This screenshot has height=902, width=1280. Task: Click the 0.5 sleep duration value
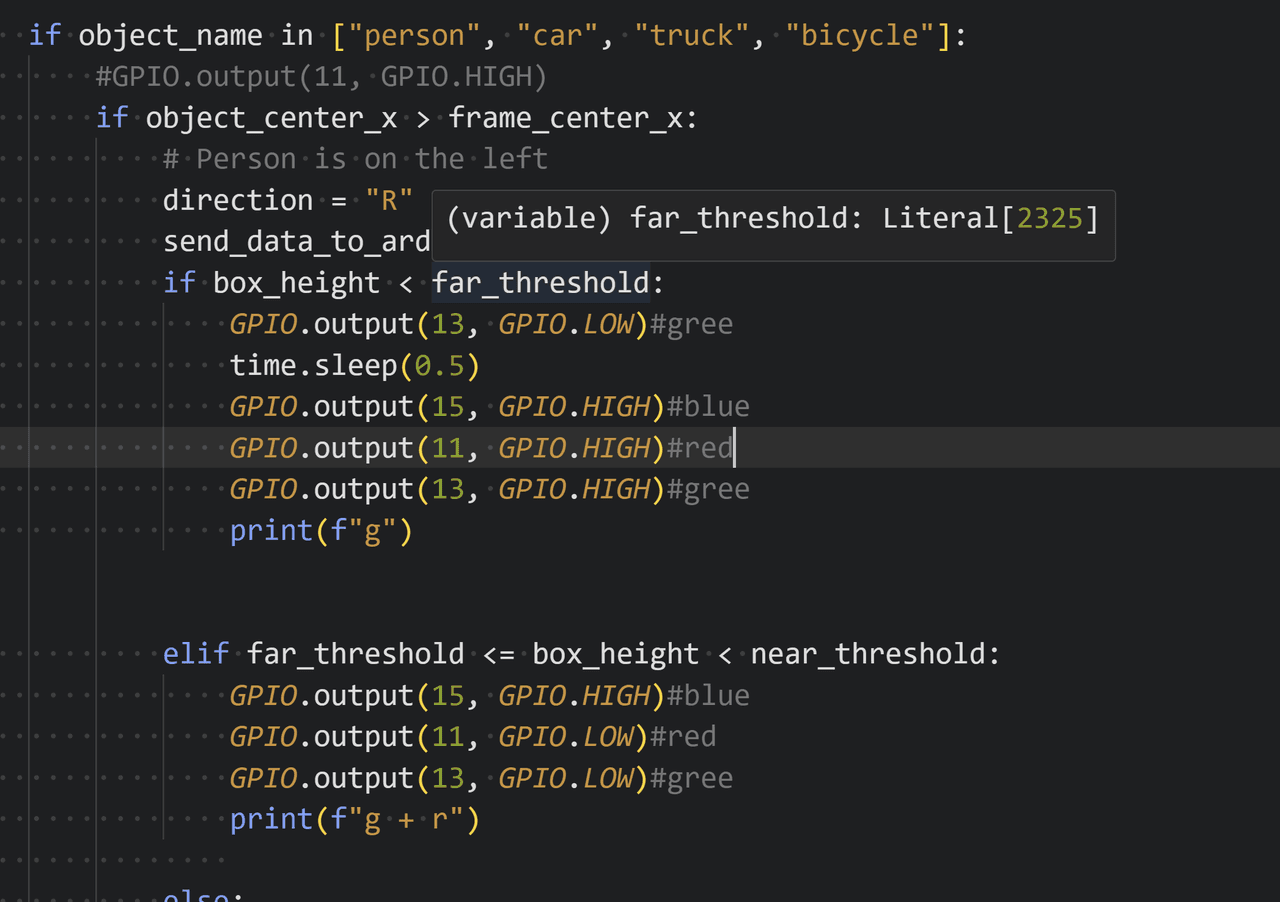point(440,365)
